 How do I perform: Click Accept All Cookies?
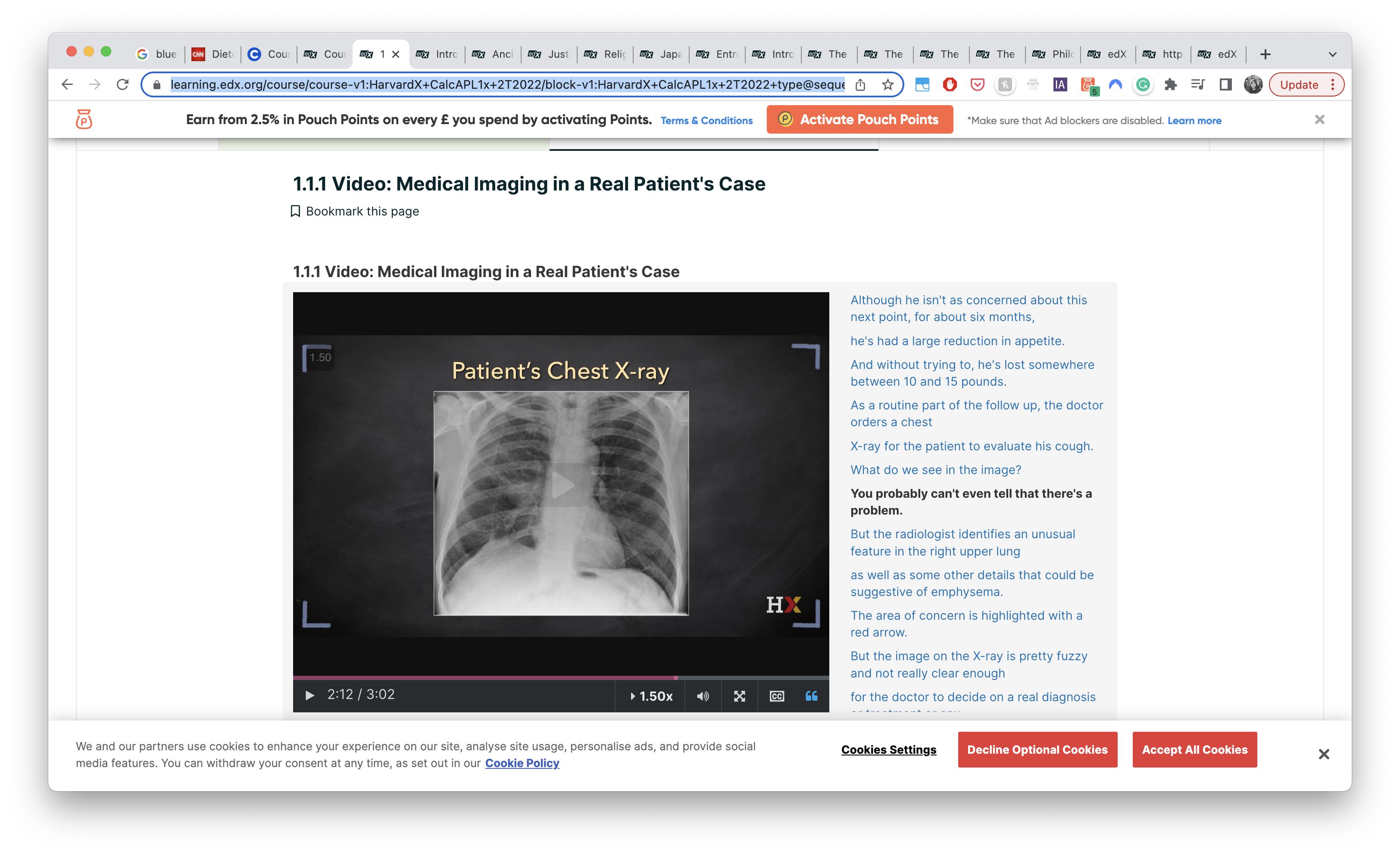(x=1194, y=749)
